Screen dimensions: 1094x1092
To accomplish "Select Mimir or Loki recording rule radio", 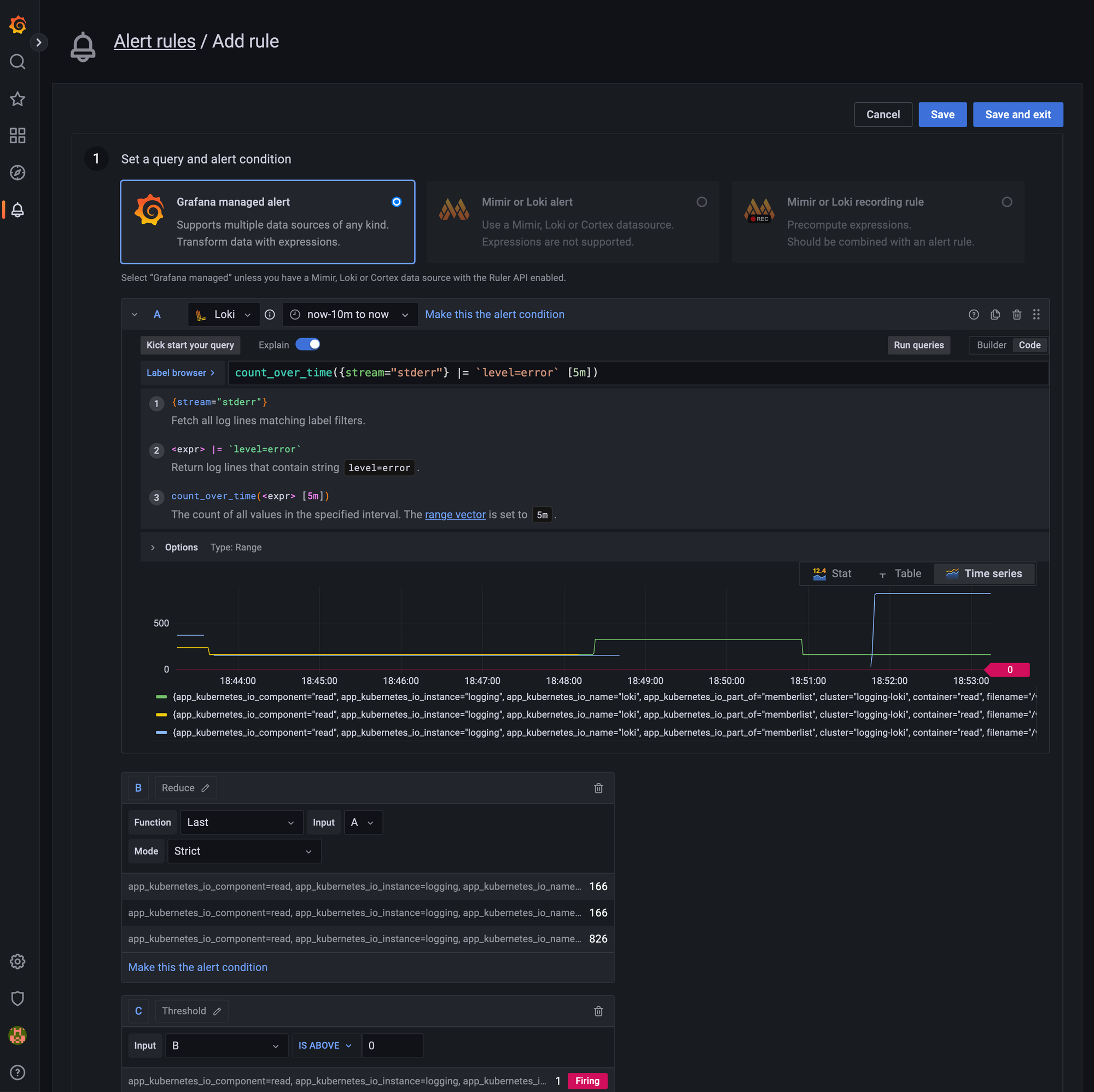I will (x=1007, y=202).
